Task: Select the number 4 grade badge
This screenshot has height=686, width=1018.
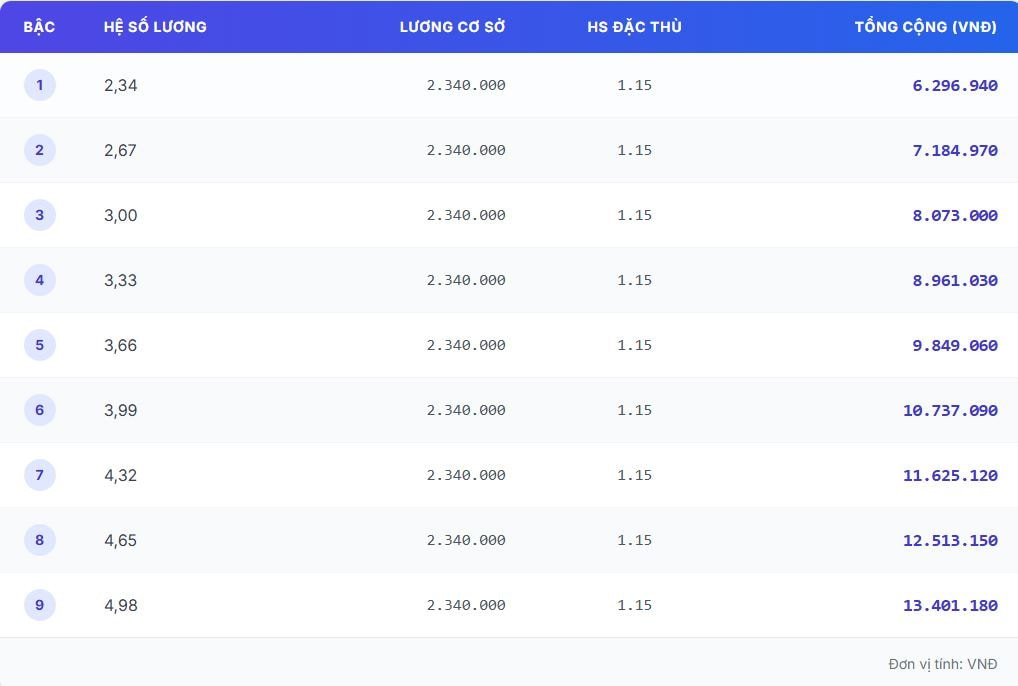Action: 40,280
